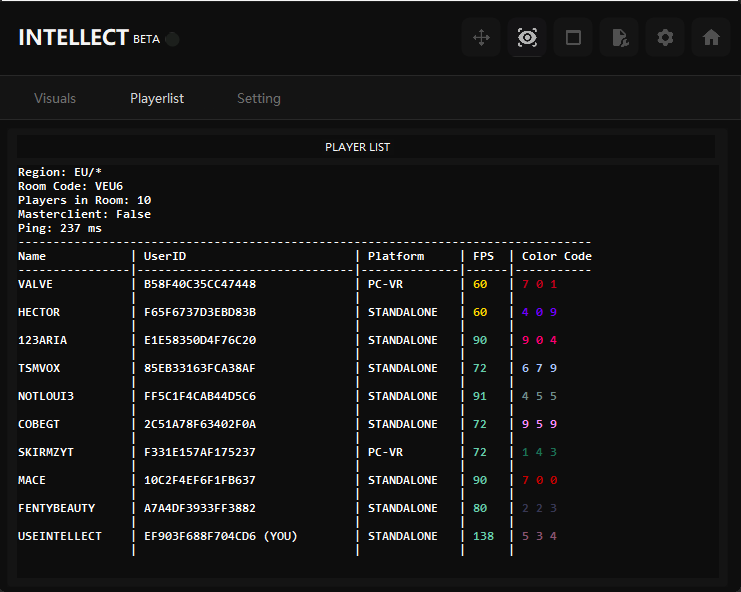
Task: Click COBEGT's color code 9 5 9
Action: tap(539, 424)
